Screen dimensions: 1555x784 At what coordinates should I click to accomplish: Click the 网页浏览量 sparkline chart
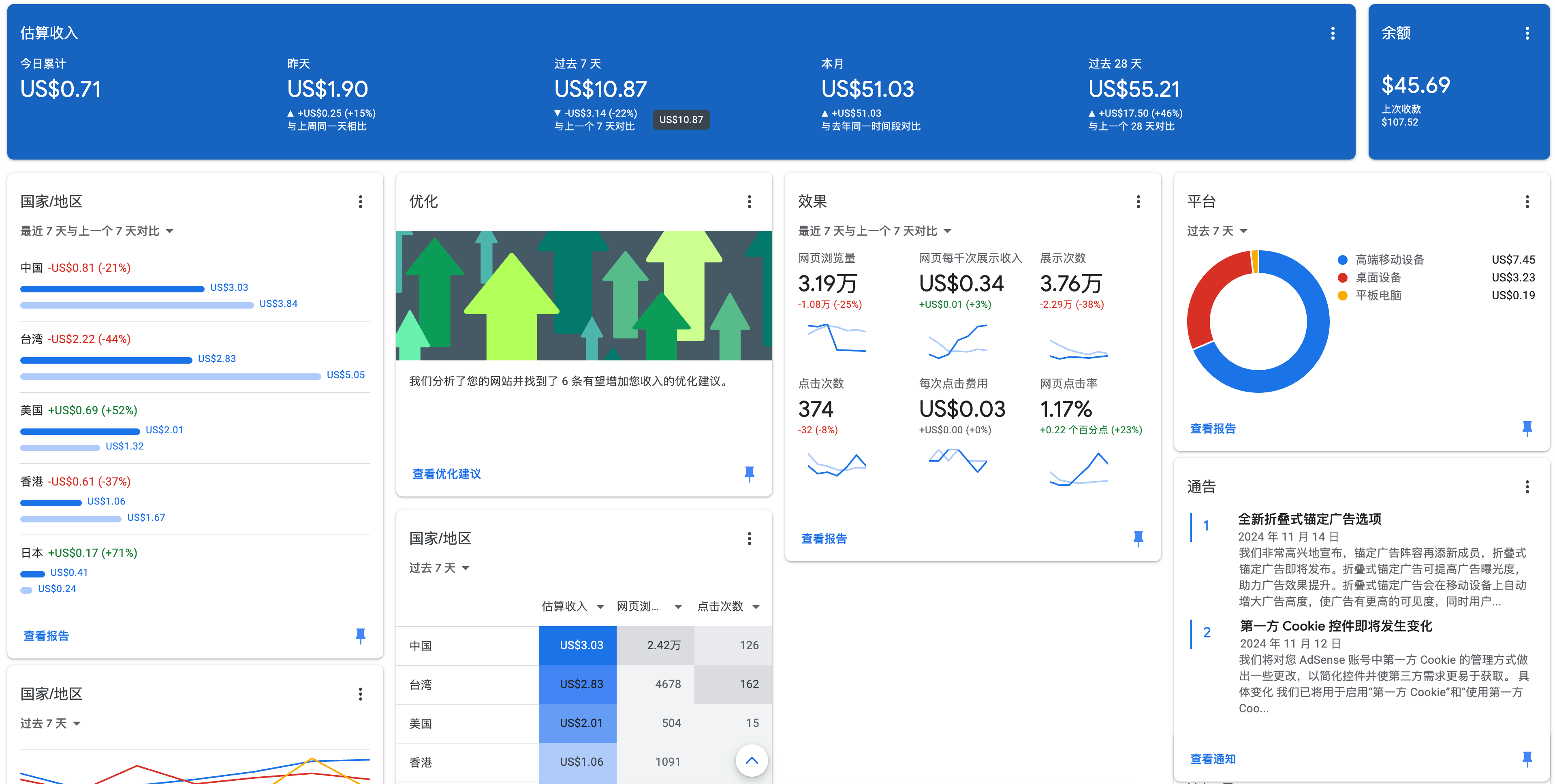[837, 338]
